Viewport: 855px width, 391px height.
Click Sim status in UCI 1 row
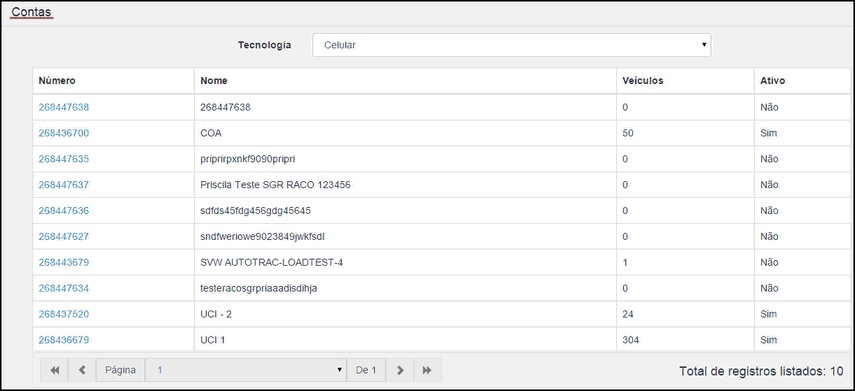pyautogui.click(x=769, y=340)
